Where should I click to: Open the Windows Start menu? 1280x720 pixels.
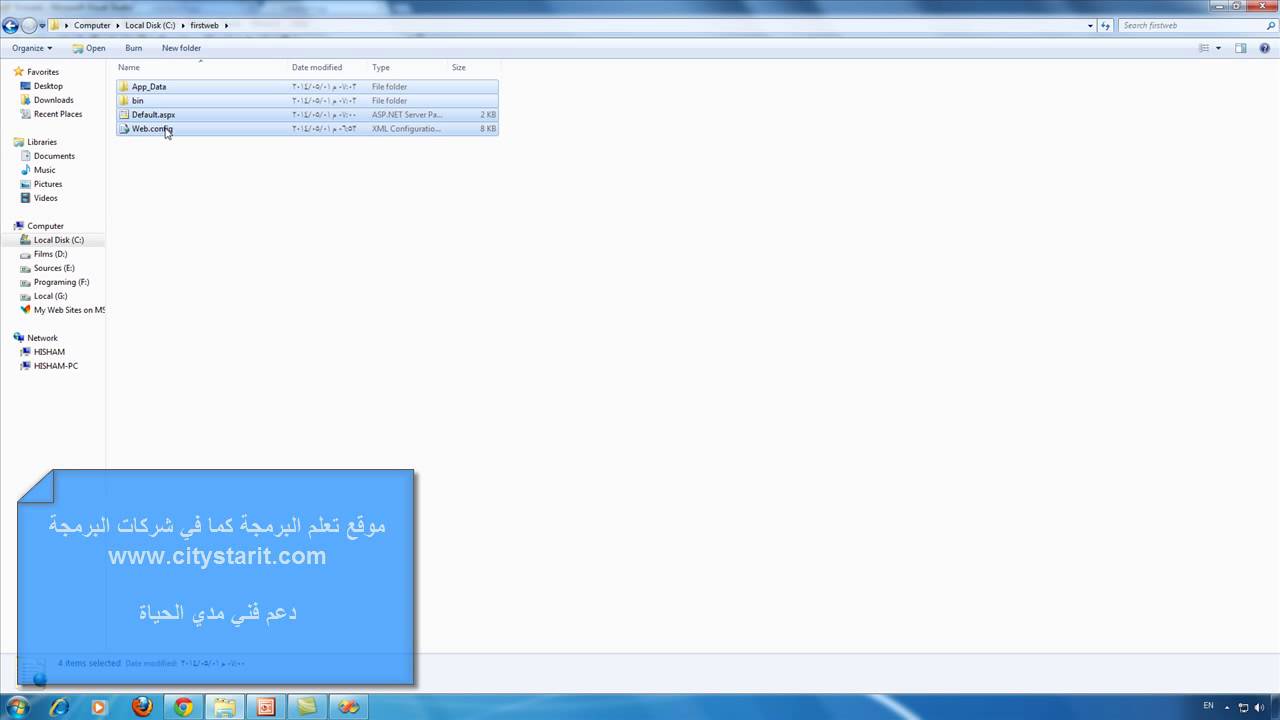click(17, 707)
